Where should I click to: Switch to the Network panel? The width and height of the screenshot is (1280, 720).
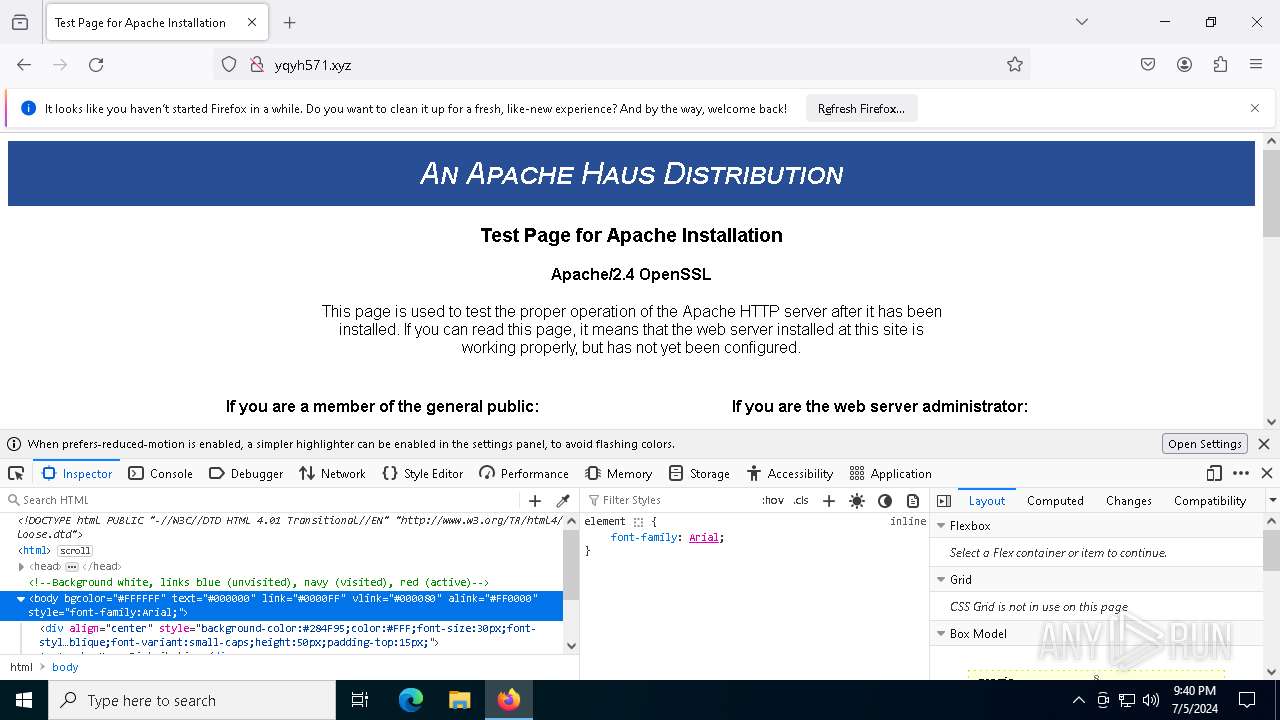point(332,473)
